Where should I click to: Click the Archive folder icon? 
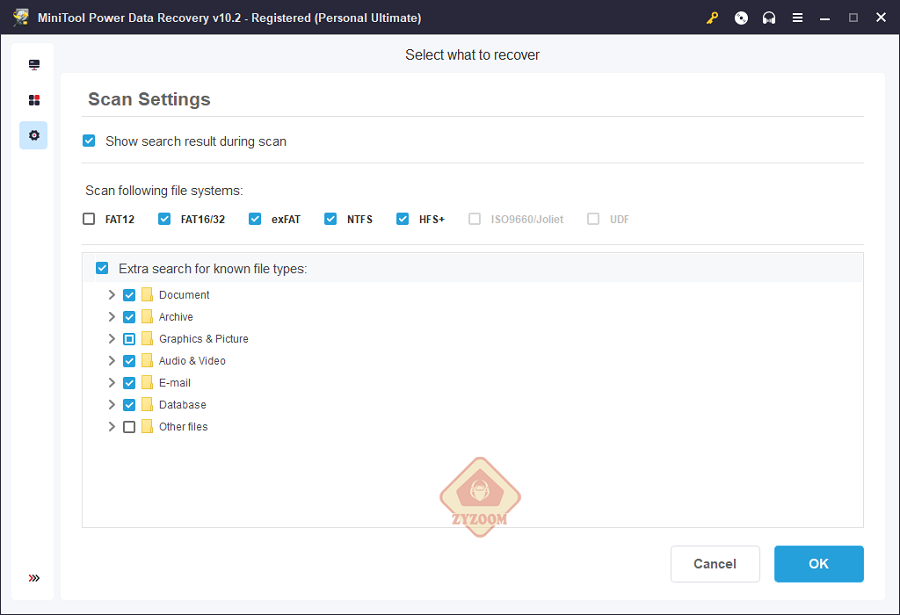147,316
